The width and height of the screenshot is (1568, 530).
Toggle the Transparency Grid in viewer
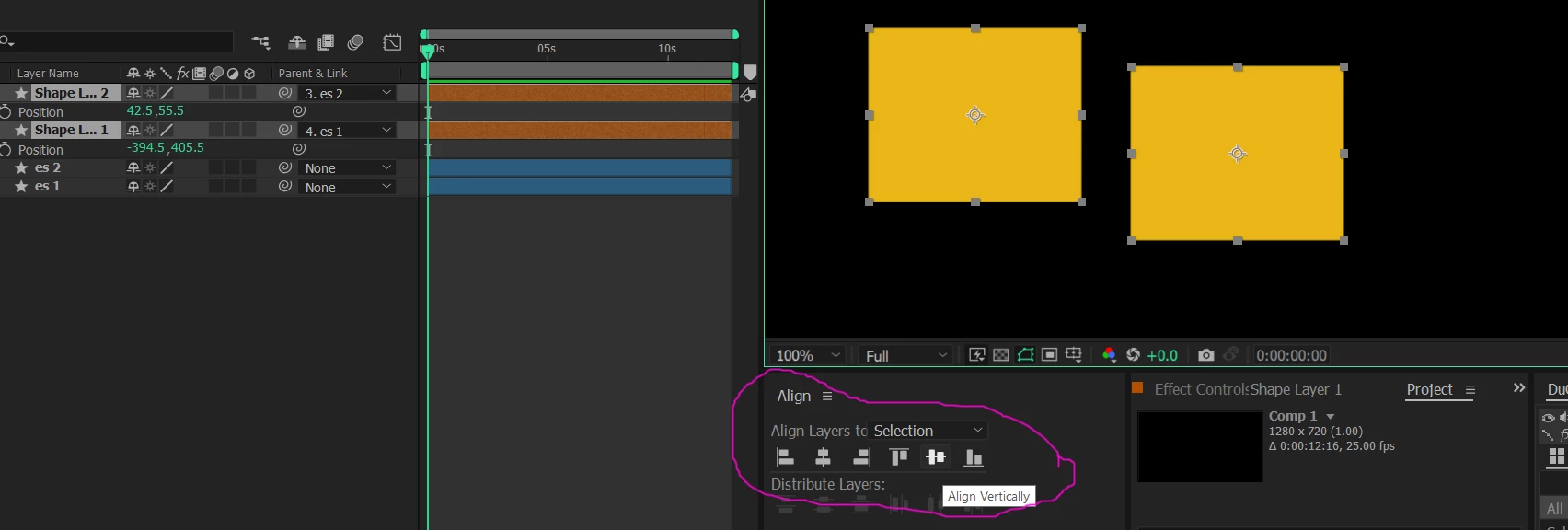1001,355
